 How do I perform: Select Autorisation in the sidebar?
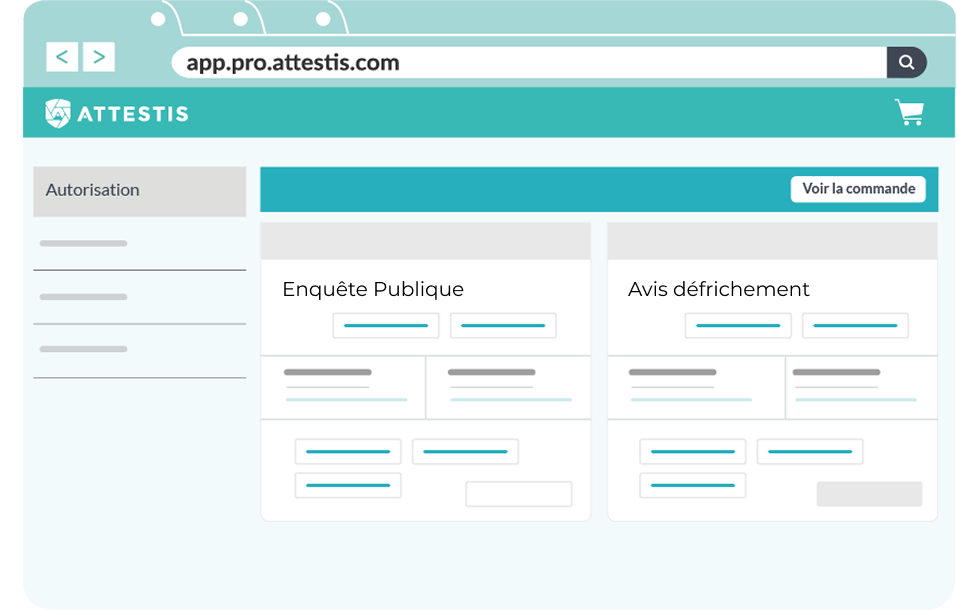click(139, 191)
